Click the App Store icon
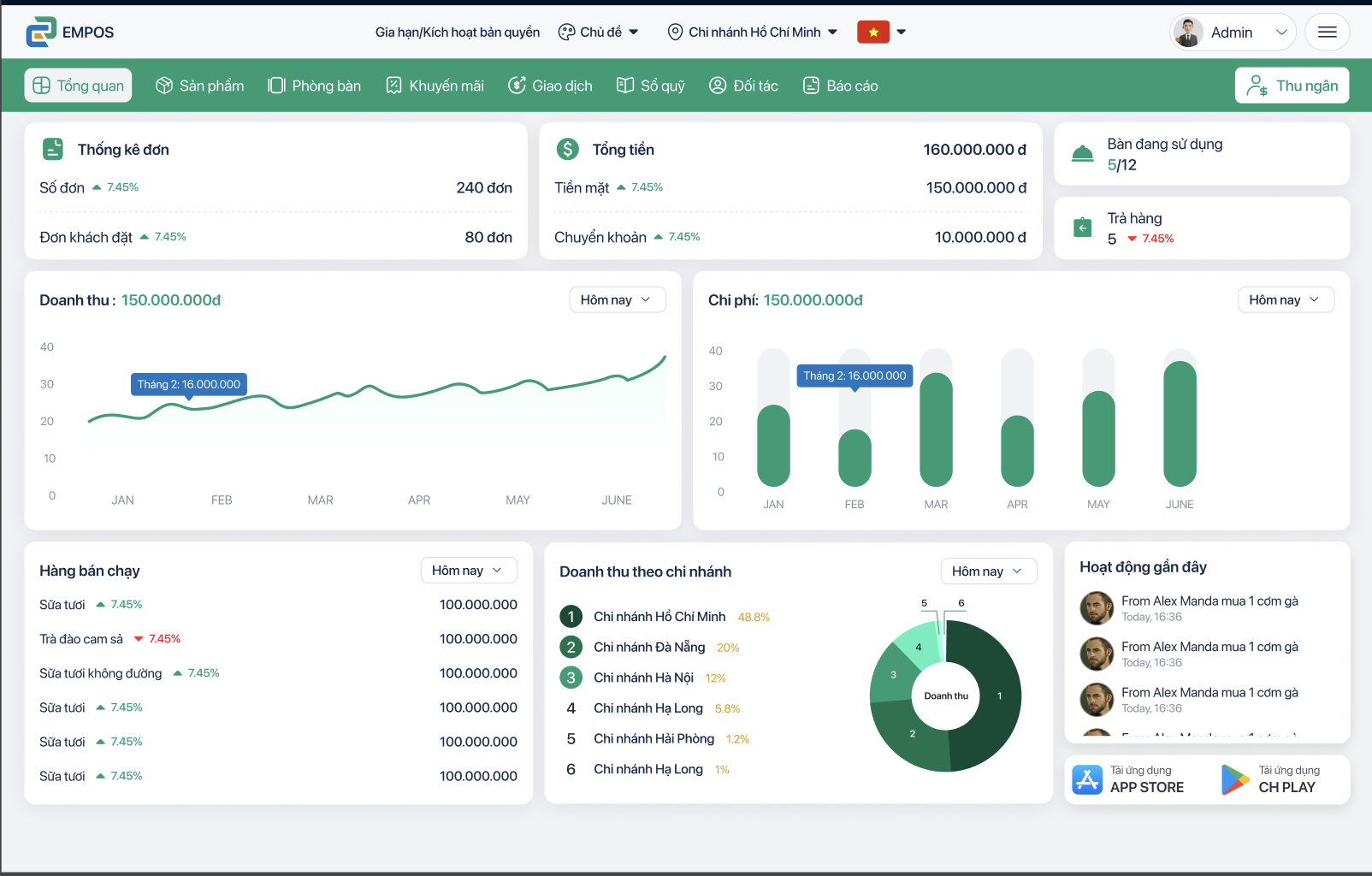This screenshot has height=876, width=1372. point(1087,779)
